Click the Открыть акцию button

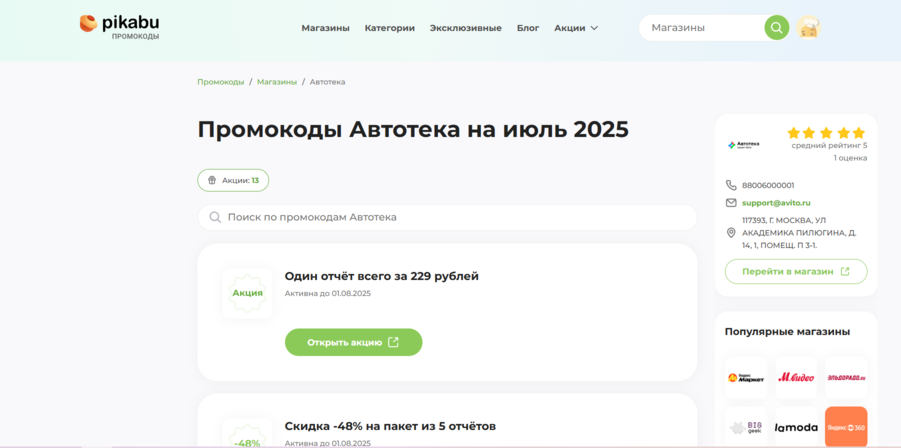point(353,342)
